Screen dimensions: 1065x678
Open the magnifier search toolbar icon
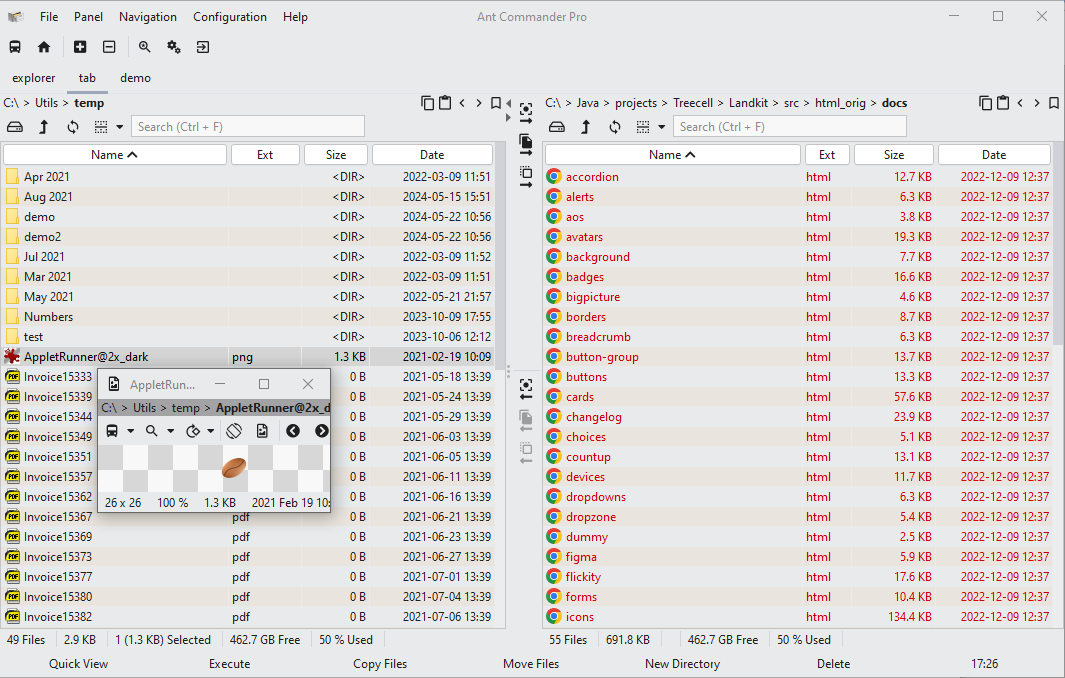pyautogui.click(x=145, y=47)
